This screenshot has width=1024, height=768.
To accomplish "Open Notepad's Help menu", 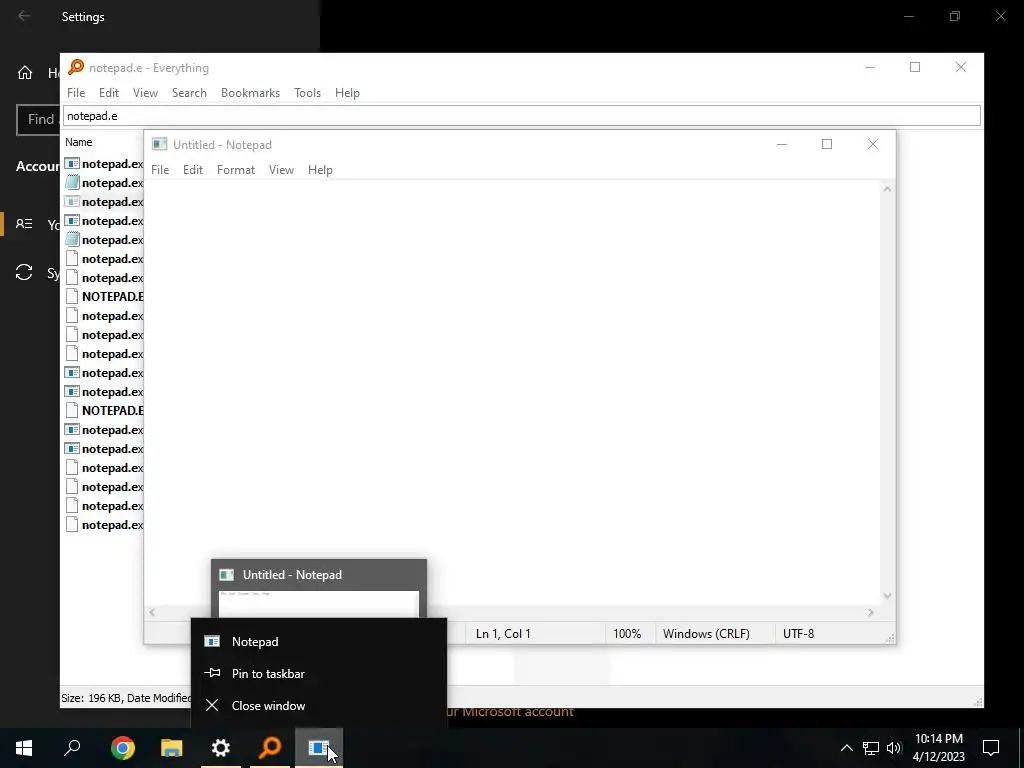I will tap(320, 170).
